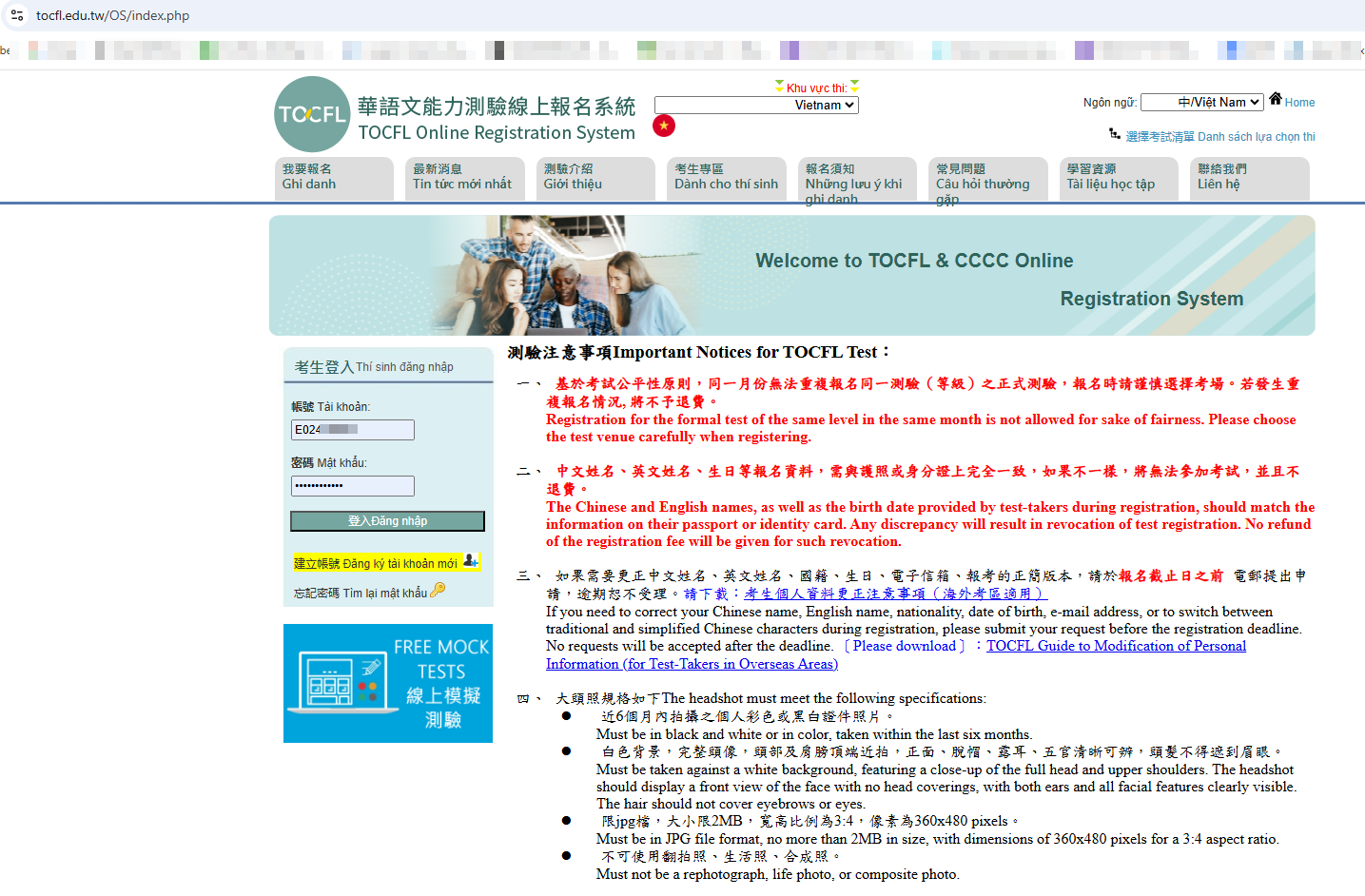
Task: Open the Câu hỏi thường gặp menu
Action: [988, 179]
